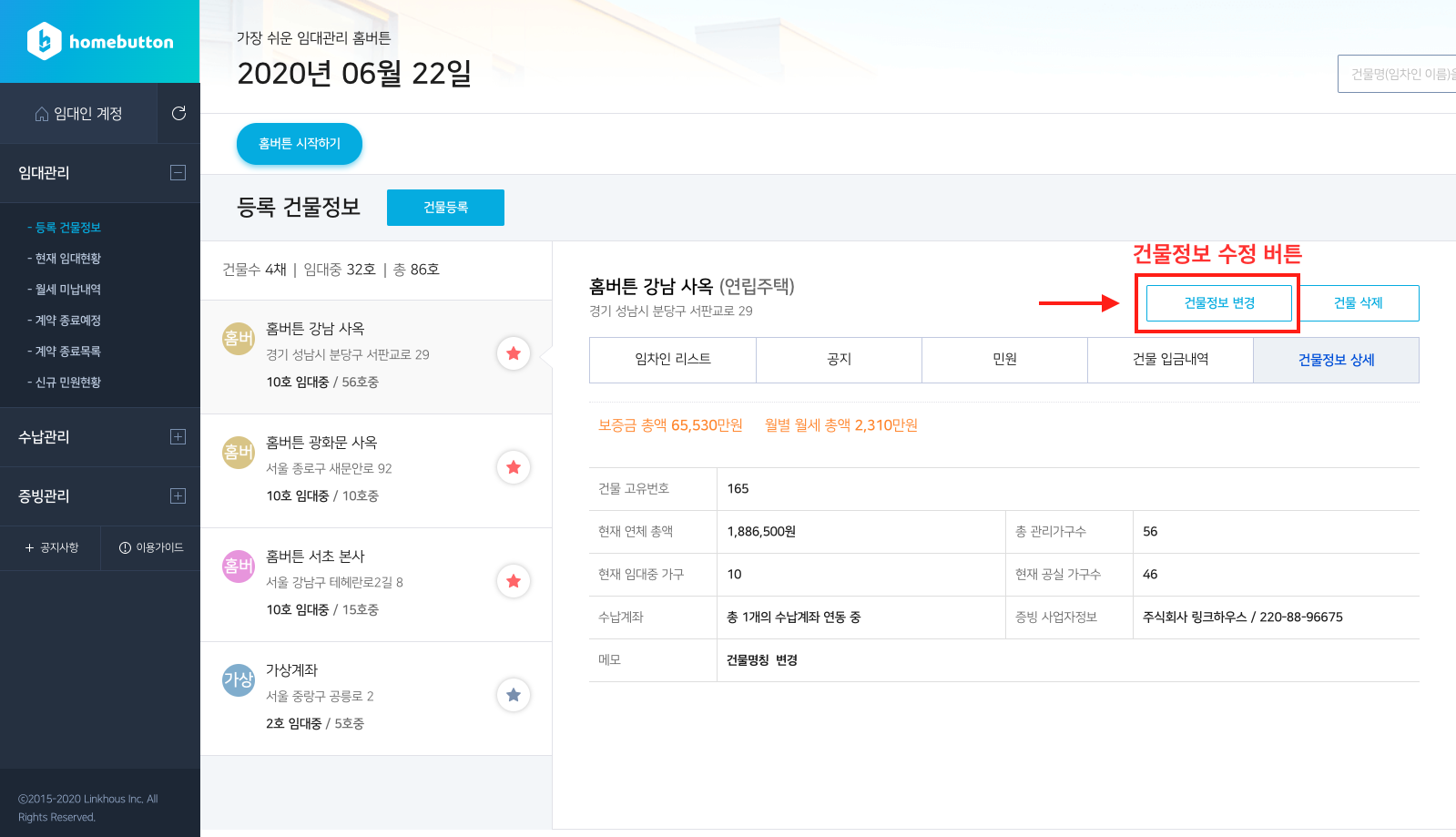The width and height of the screenshot is (1456, 837).
Task: Click 홈버튼 강남 사옥 avatar icon
Action: pos(239,339)
